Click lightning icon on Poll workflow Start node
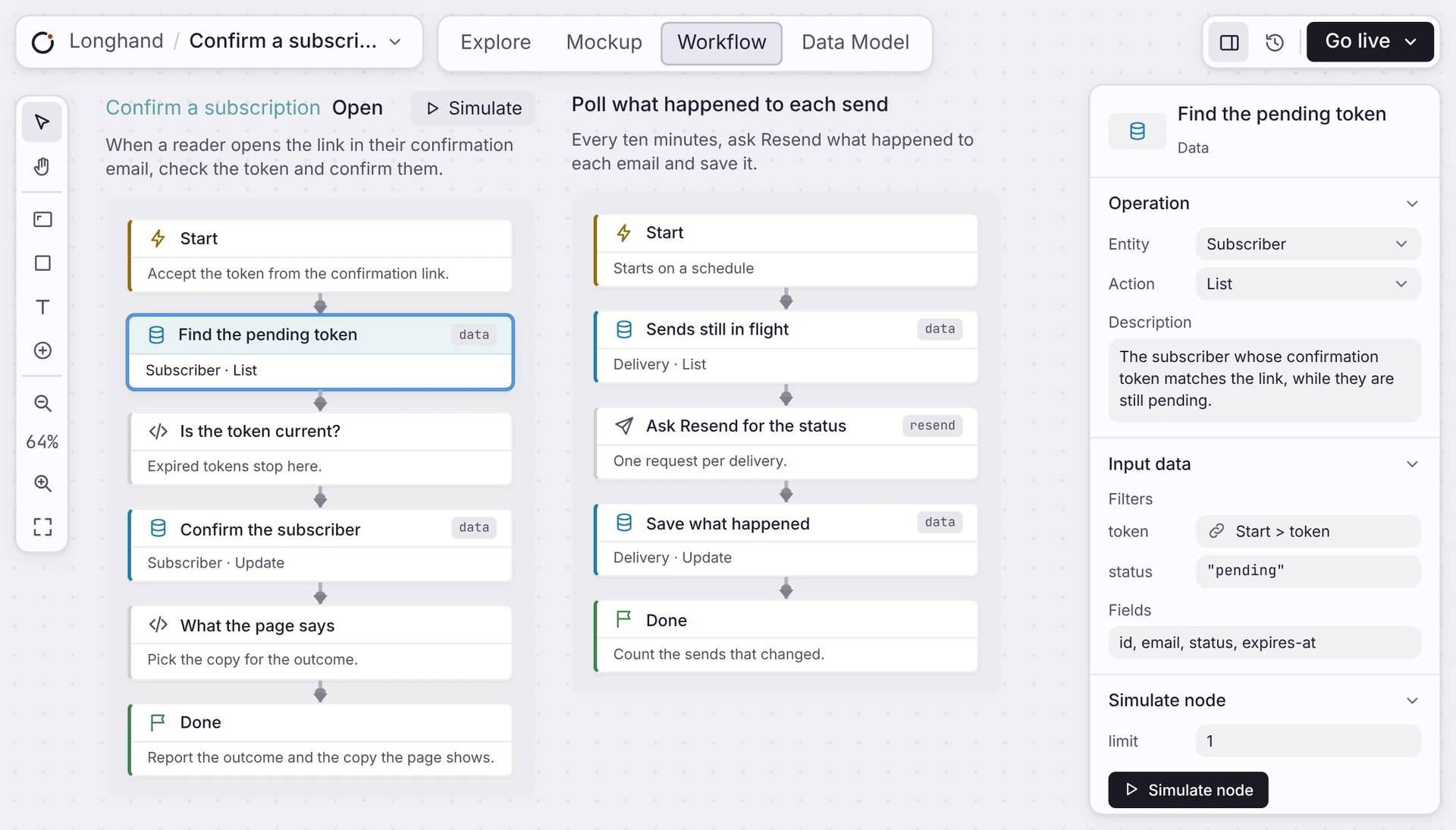 click(623, 233)
